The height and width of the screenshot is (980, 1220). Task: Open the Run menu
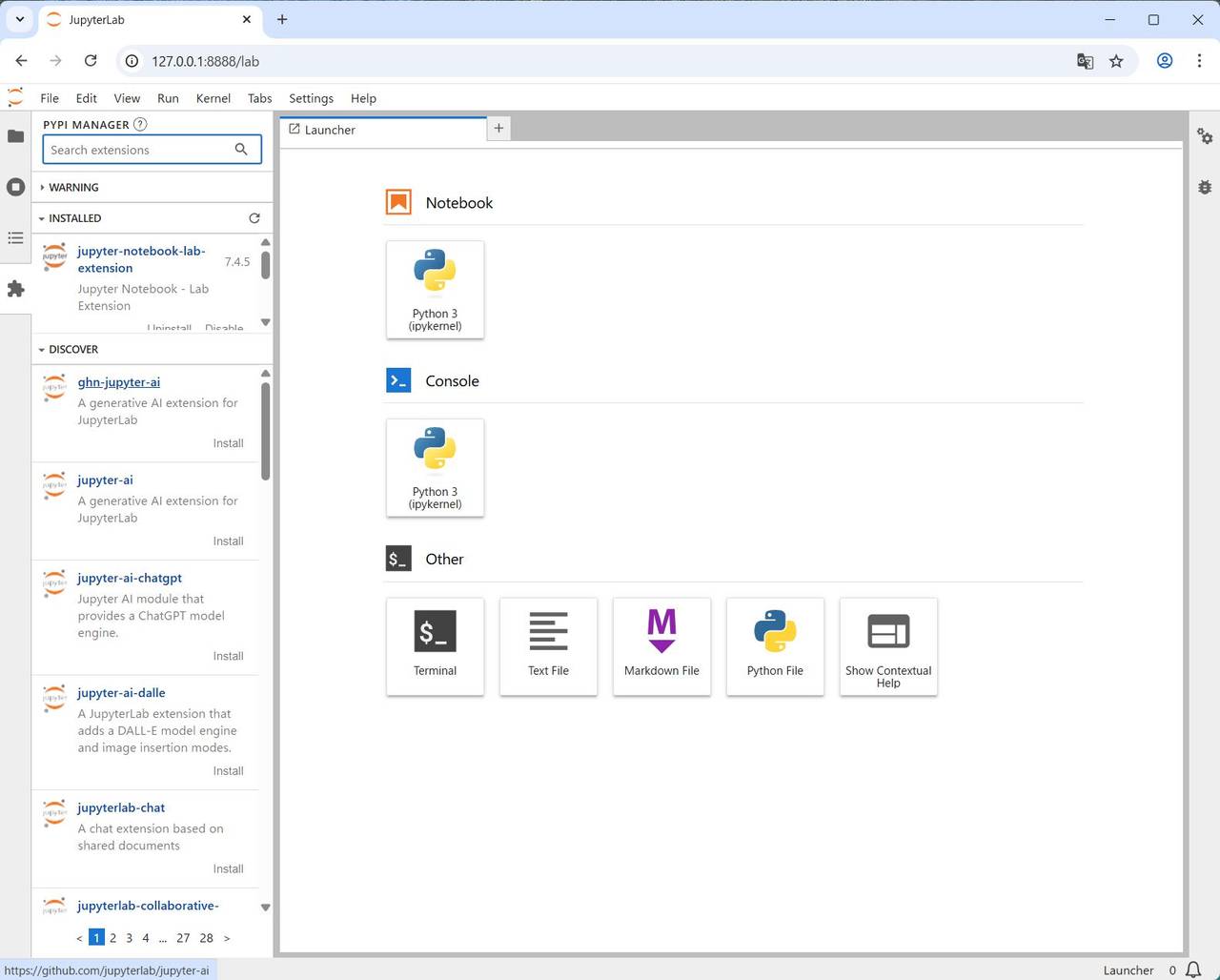(x=168, y=98)
